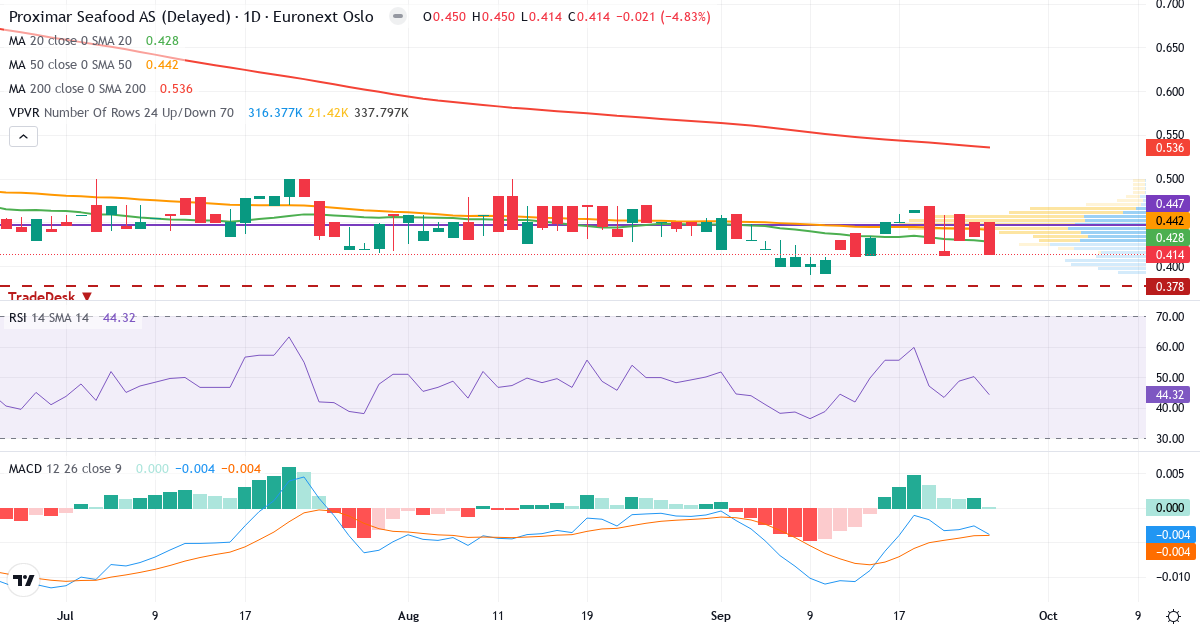Screen dimensions: 1200x630
Task: Click the MA 50 value 0.442
Action: tap(162, 65)
